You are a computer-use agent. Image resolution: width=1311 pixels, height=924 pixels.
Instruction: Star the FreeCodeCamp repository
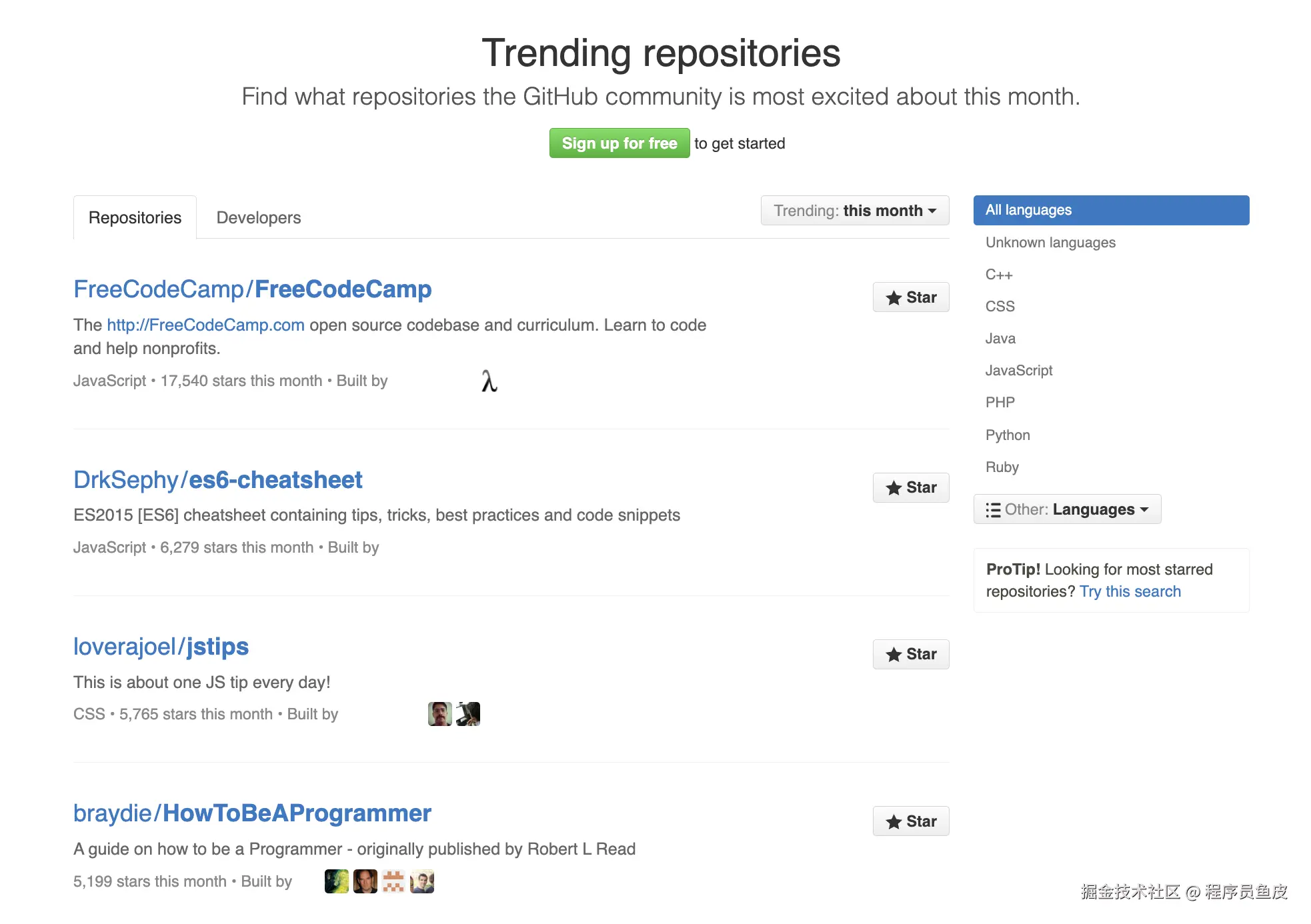[x=910, y=297]
